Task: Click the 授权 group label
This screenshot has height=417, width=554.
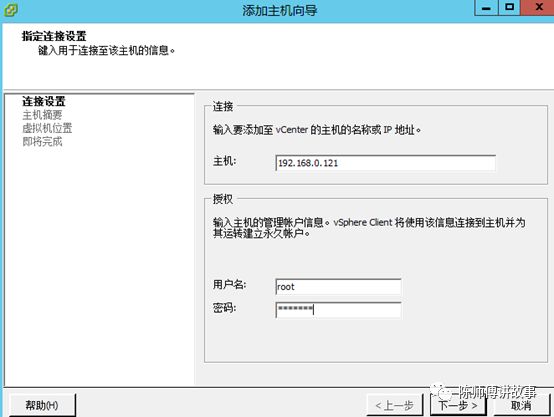Action: tap(223, 199)
